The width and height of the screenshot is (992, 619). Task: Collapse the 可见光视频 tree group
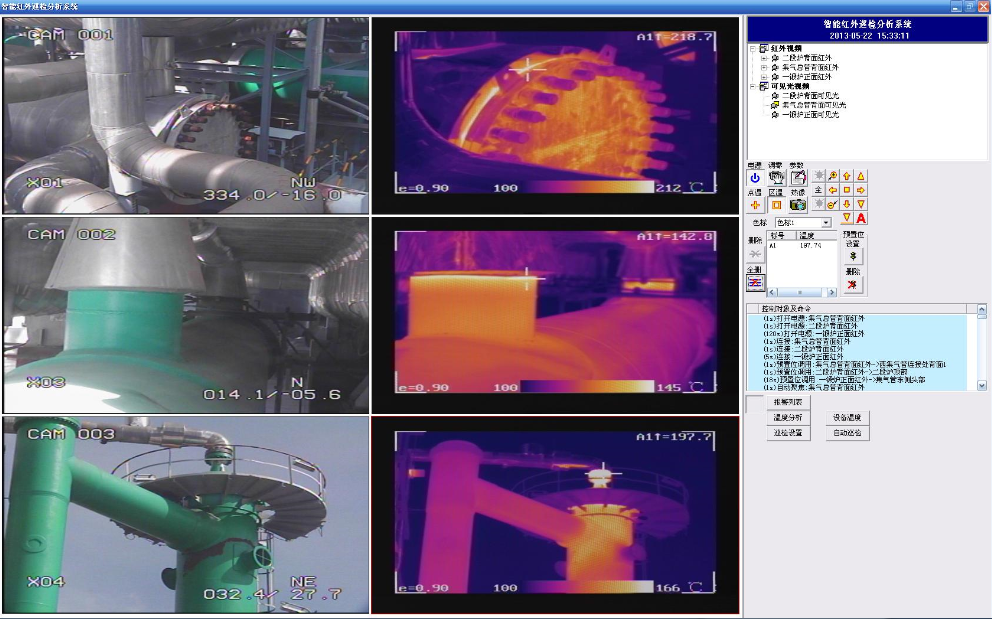(752, 86)
